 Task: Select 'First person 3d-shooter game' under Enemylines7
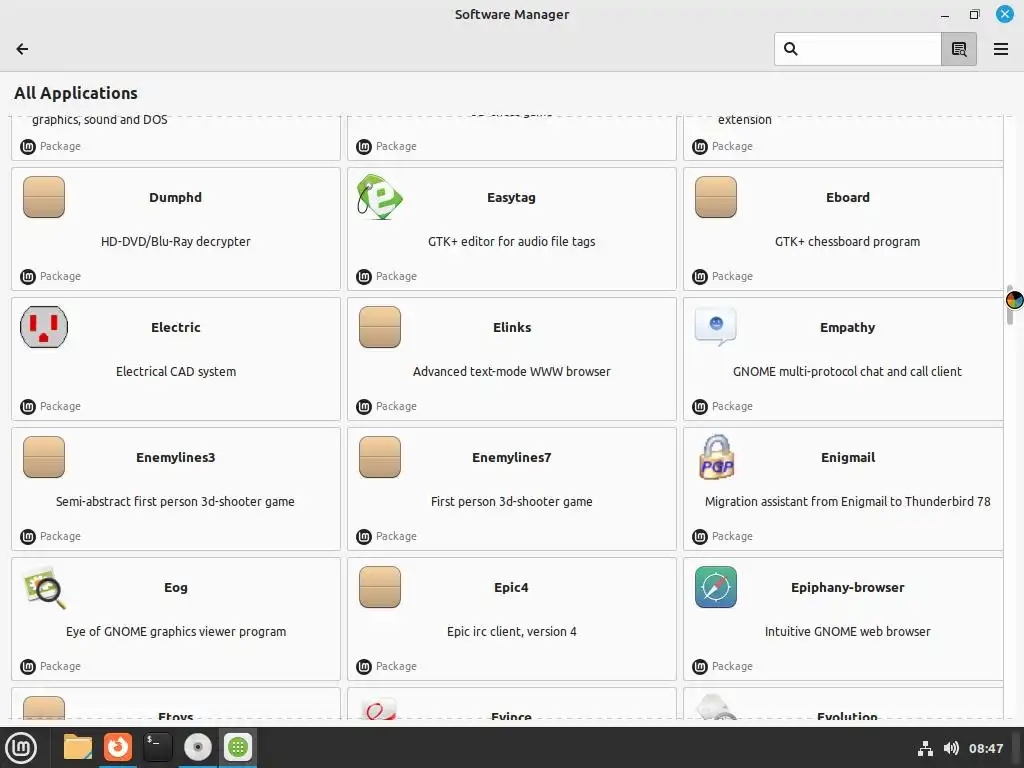pyautogui.click(x=511, y=502)
